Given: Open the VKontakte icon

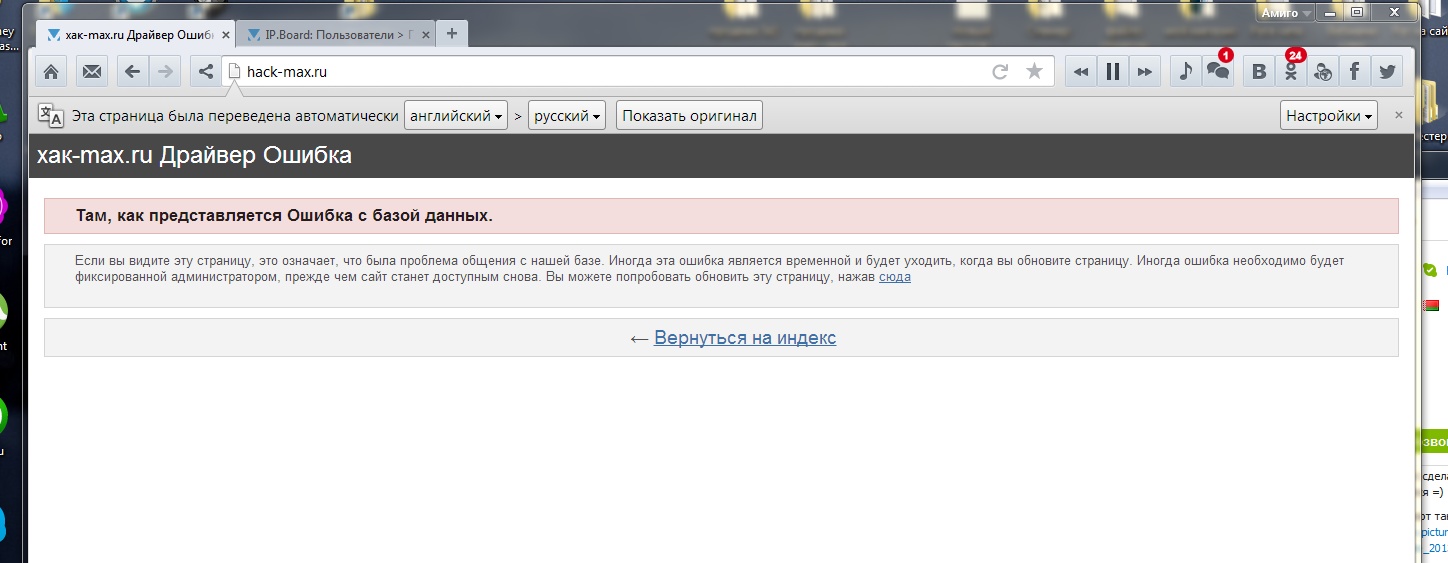Looking at the screenshot, I should pos(1259,72).
